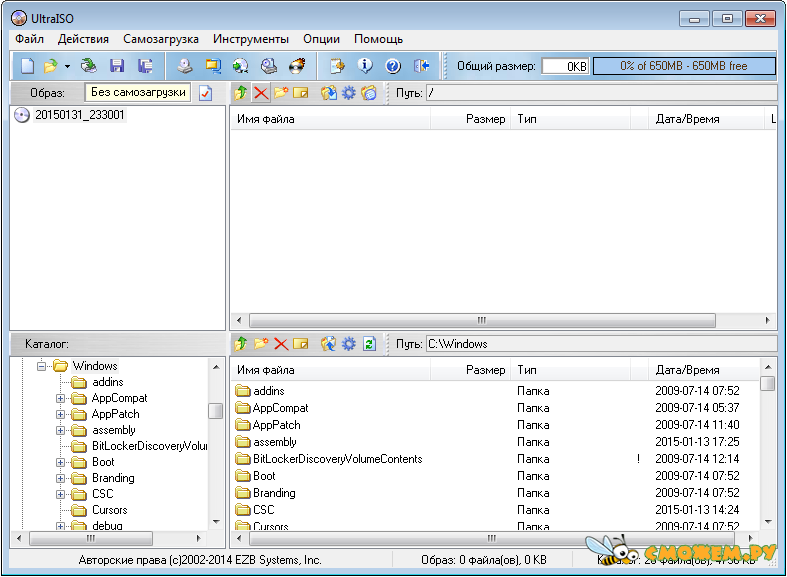Image resolution: width=787 pixels, height=577 pixels.
Task: Click the Extract icon in image toolbar
Action: (329, 93)
